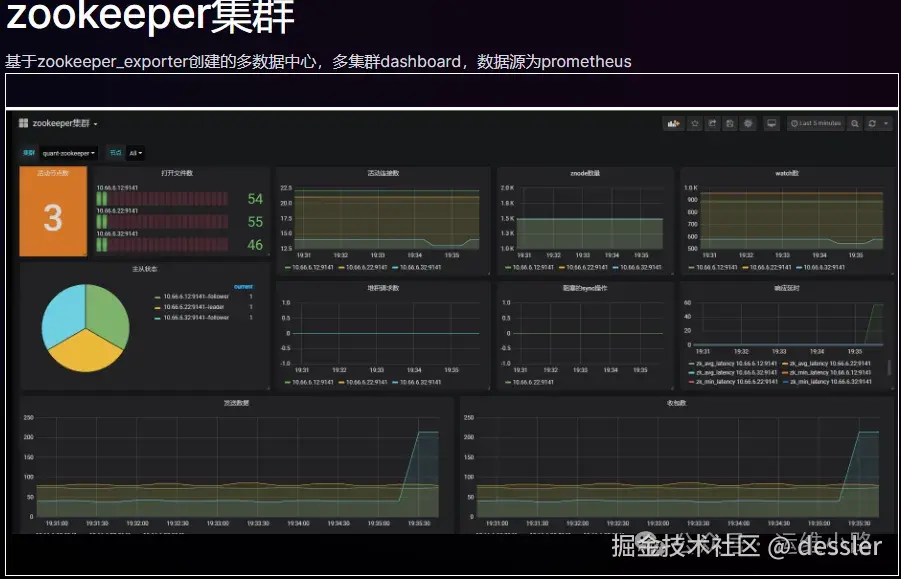Screen dimensions: 901x579
Task: Toggle 10.66.6.12:9141 series in watch数 legend
Action: [713, 268]
